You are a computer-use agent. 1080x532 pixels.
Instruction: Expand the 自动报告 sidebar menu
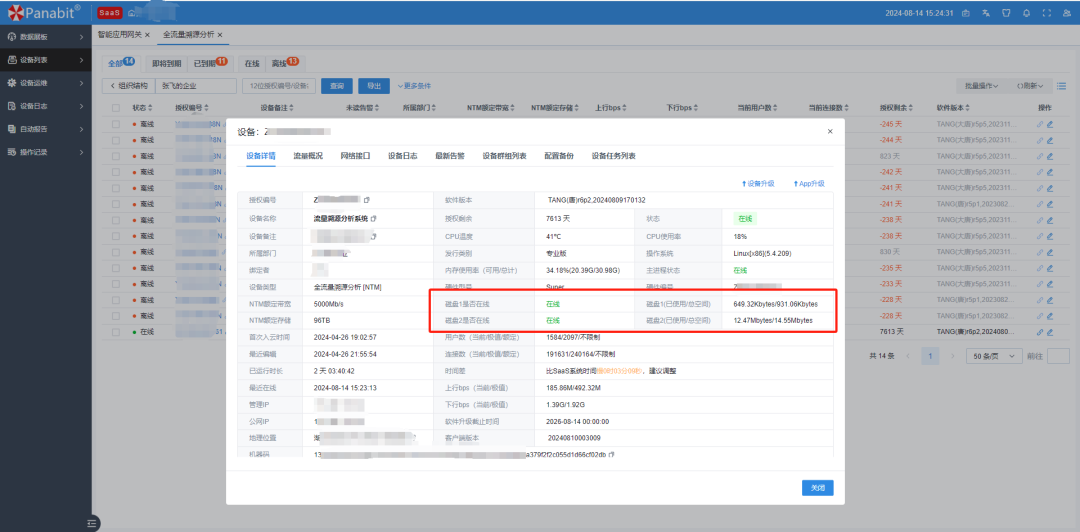45,129
